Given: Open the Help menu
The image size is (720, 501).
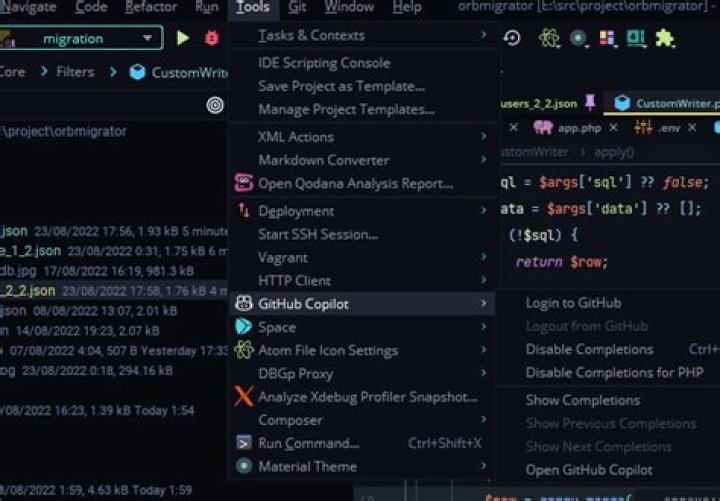Looking at the screenshot, I should pyautogui.click(x=407, y=7).
